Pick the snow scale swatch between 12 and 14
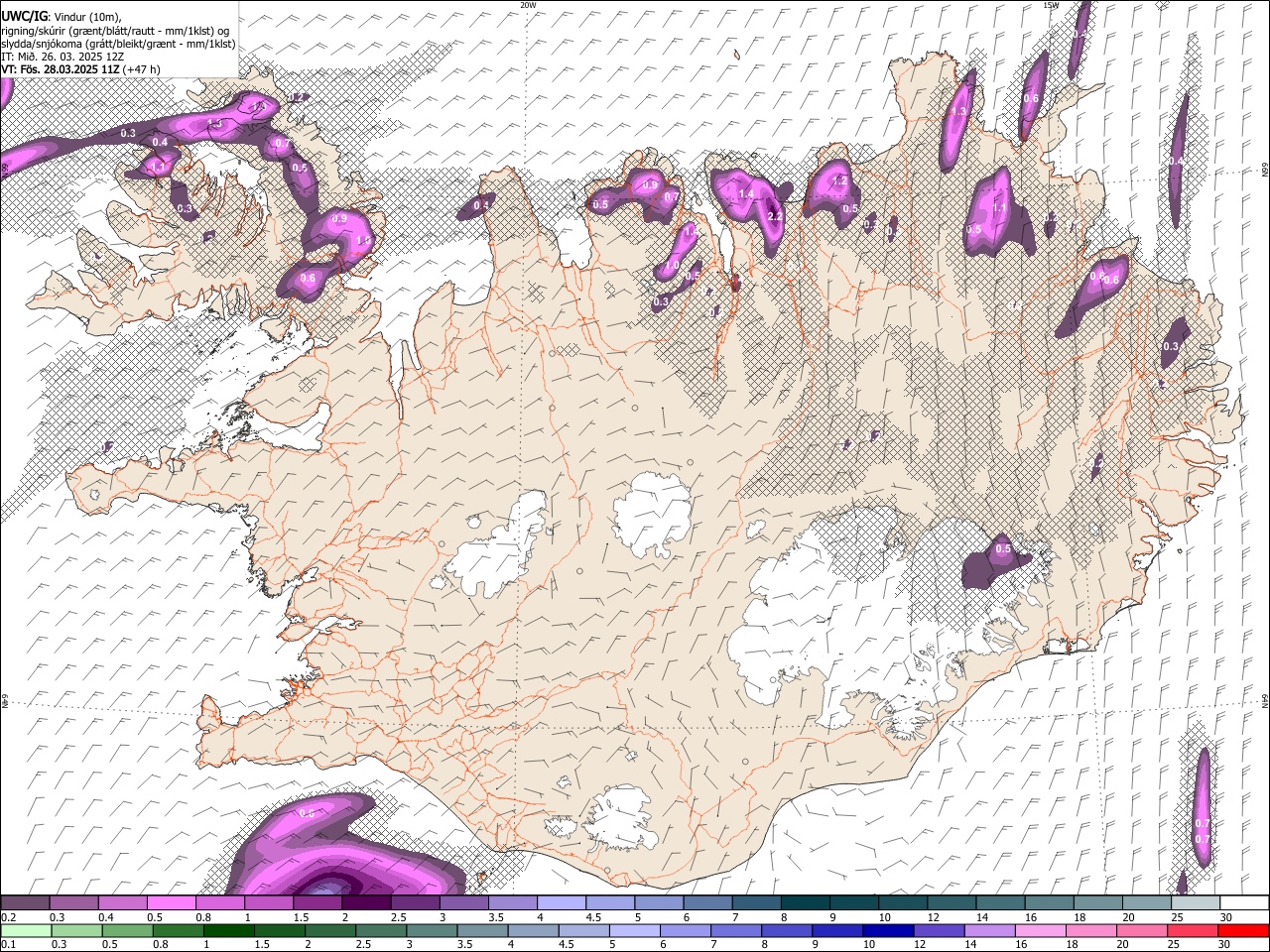Image resolution: width=1270 pixels, height=952 pixels. click(x=950, y=902)
